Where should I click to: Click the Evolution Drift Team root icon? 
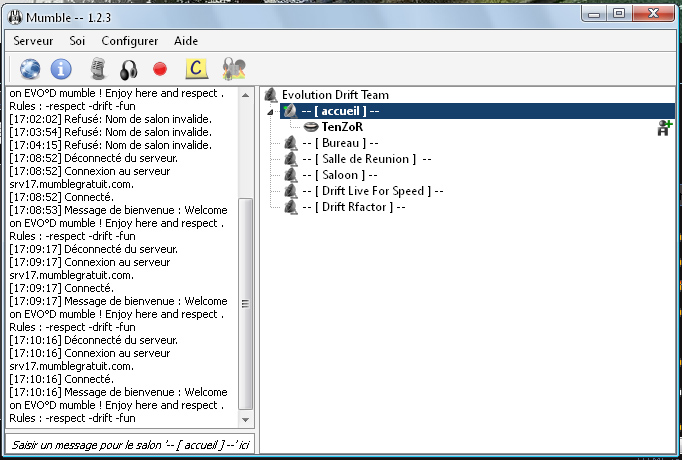pyautogui.click(x=271, y=95)
